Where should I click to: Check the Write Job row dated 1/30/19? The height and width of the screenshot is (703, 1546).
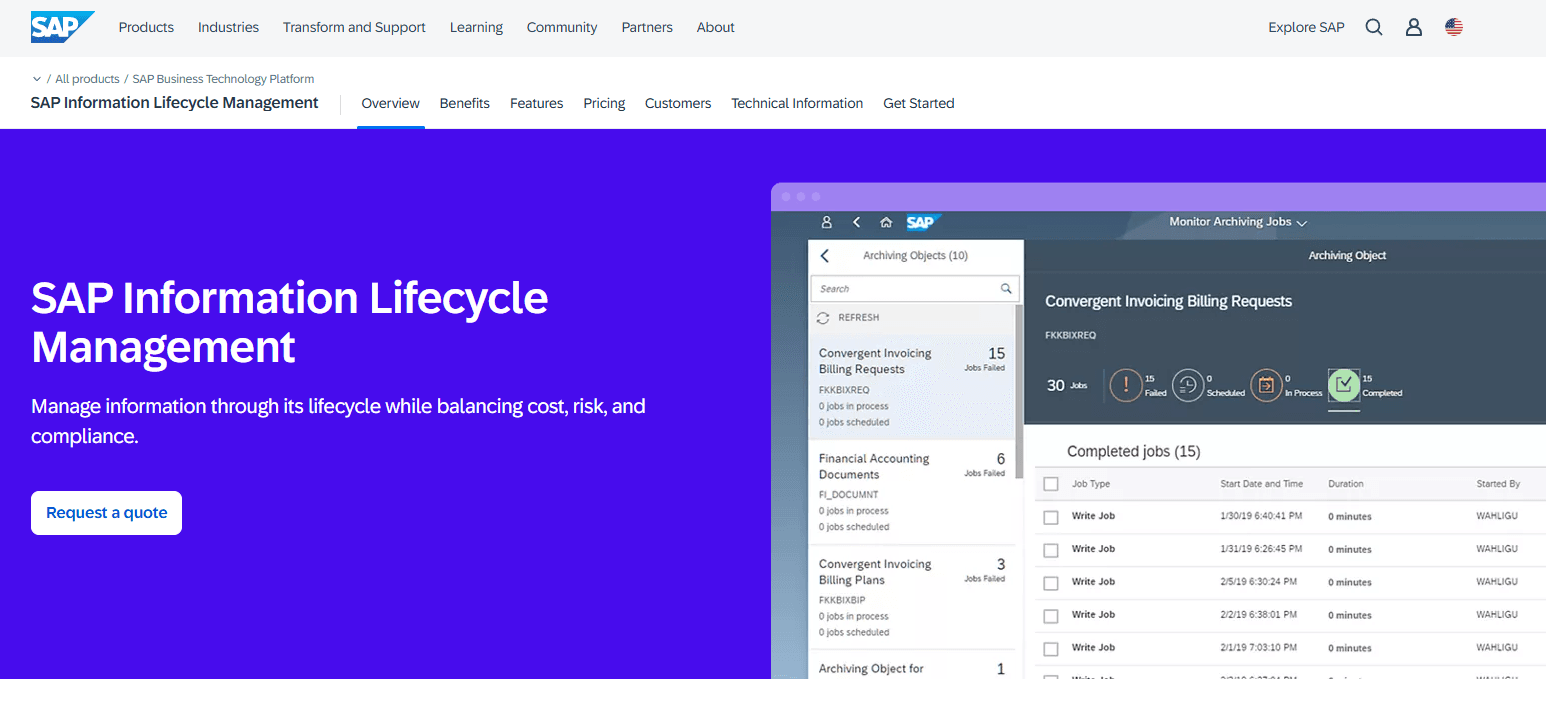pos(1051,517)
